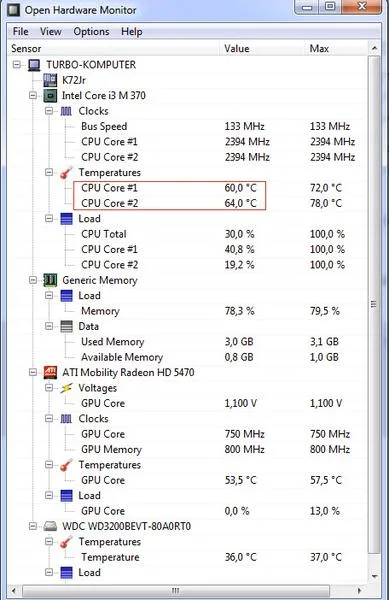The width and height of the screenshot is (389, 600).
Task: Click the Generic Memory RAM icon
Action: point(50,280)
